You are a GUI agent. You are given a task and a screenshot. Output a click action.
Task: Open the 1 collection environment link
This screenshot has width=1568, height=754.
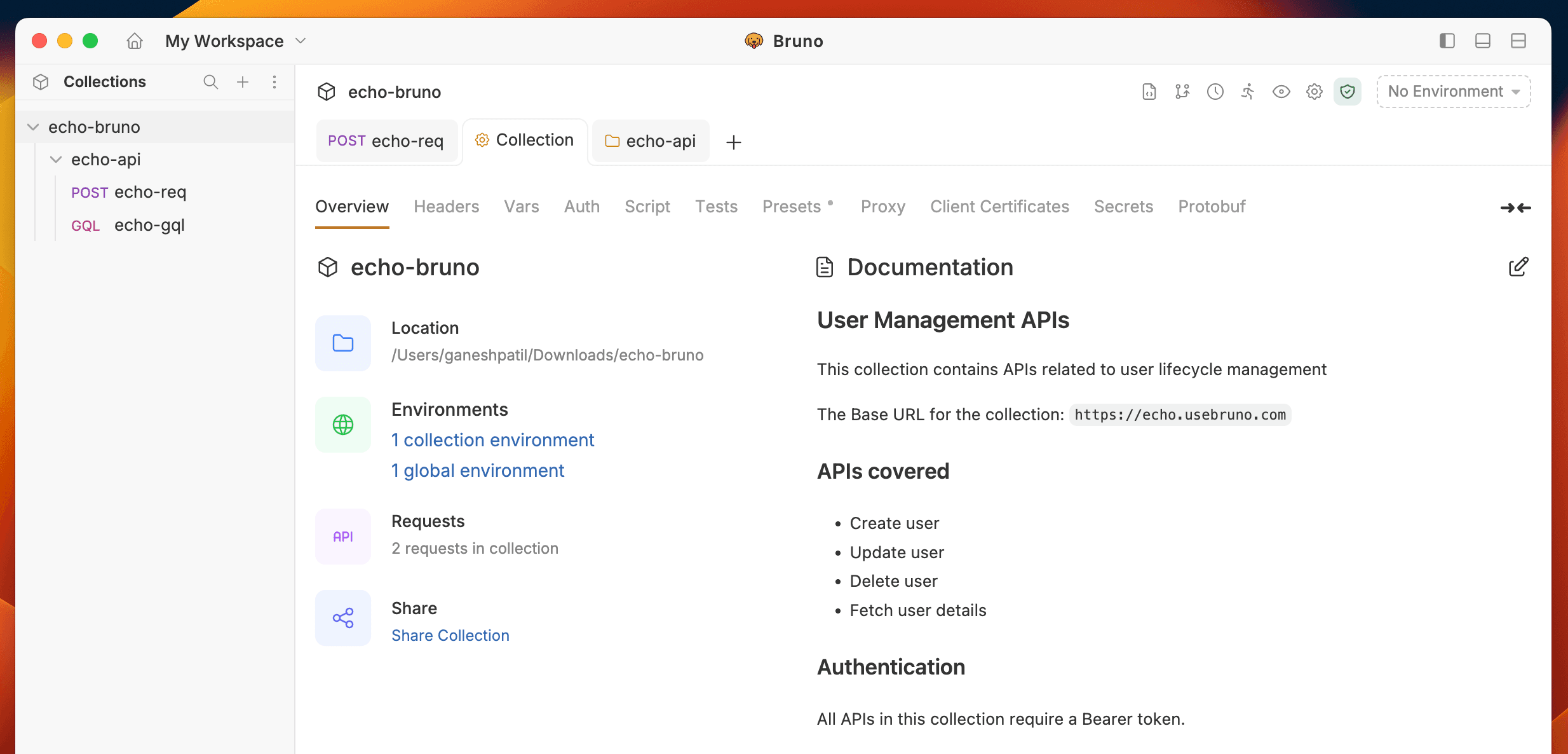click(x=492, y=440)
